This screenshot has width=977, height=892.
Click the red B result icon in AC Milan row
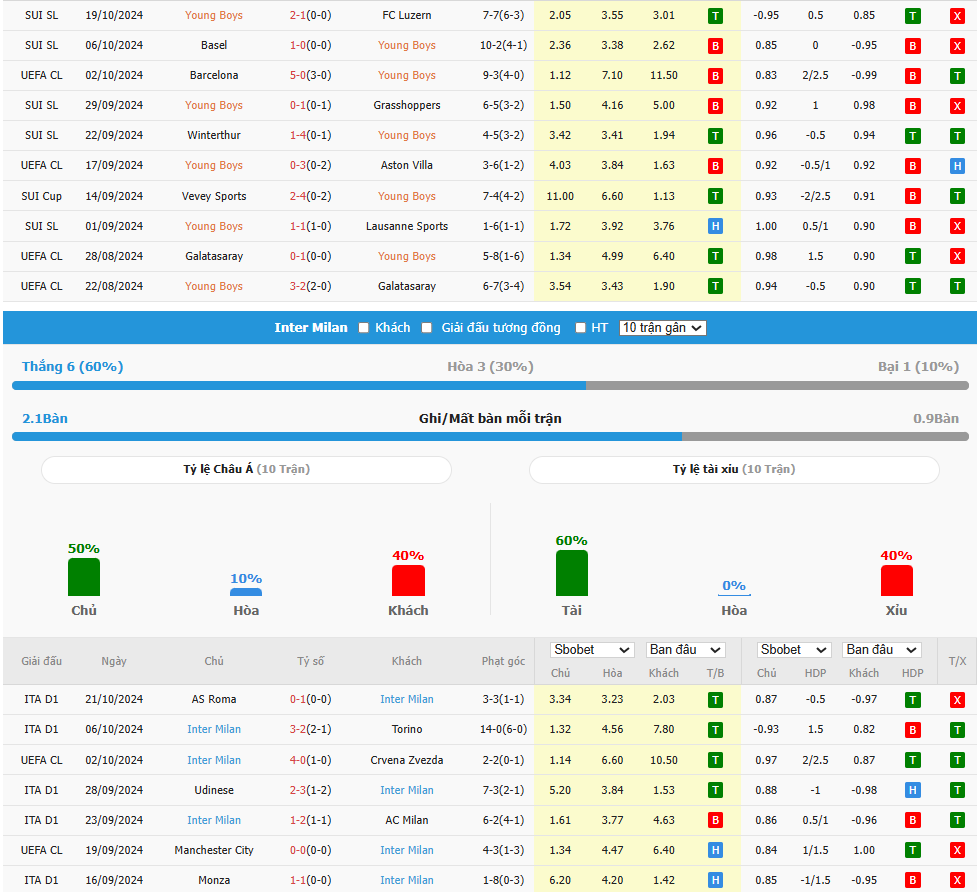(x=715, y=821)
